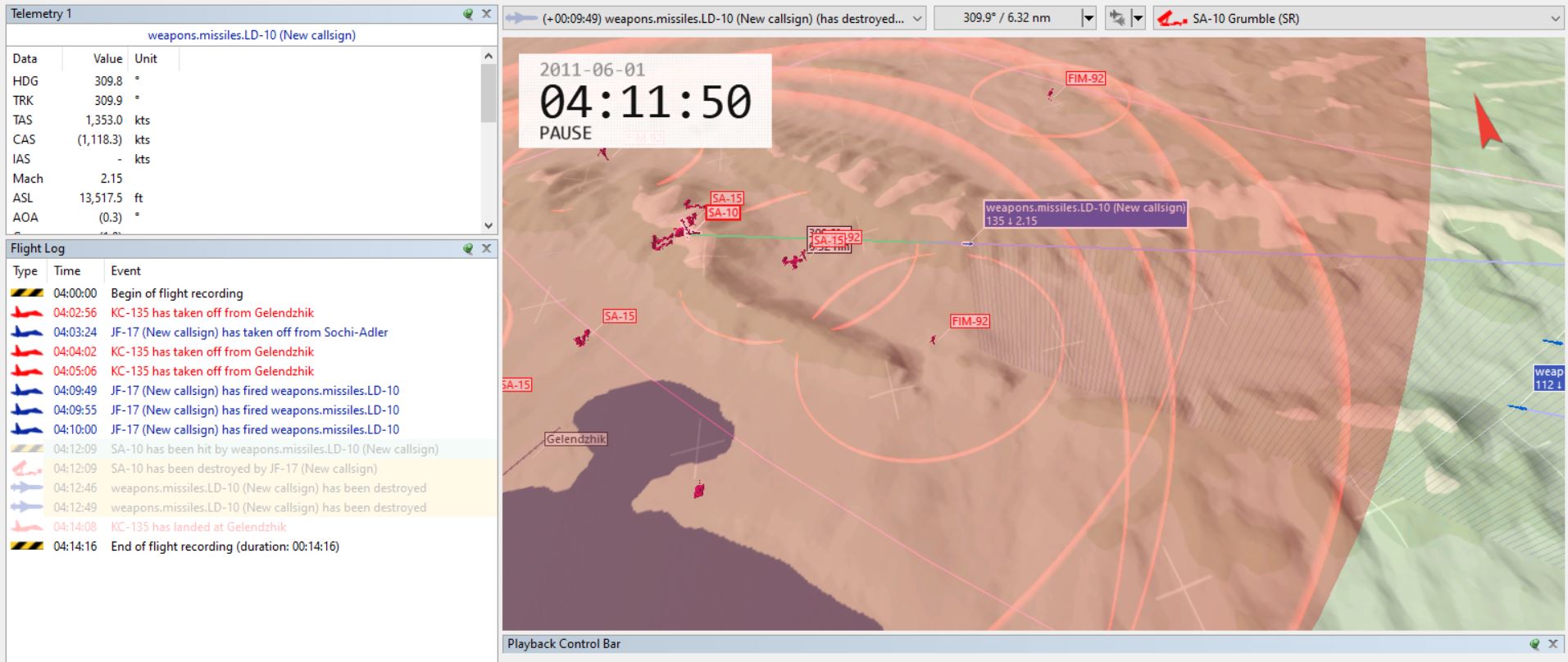Select Begin of flight recording log entry
Image resolution: width=1568 pixels, height=662 pixels.
point(252,293)
